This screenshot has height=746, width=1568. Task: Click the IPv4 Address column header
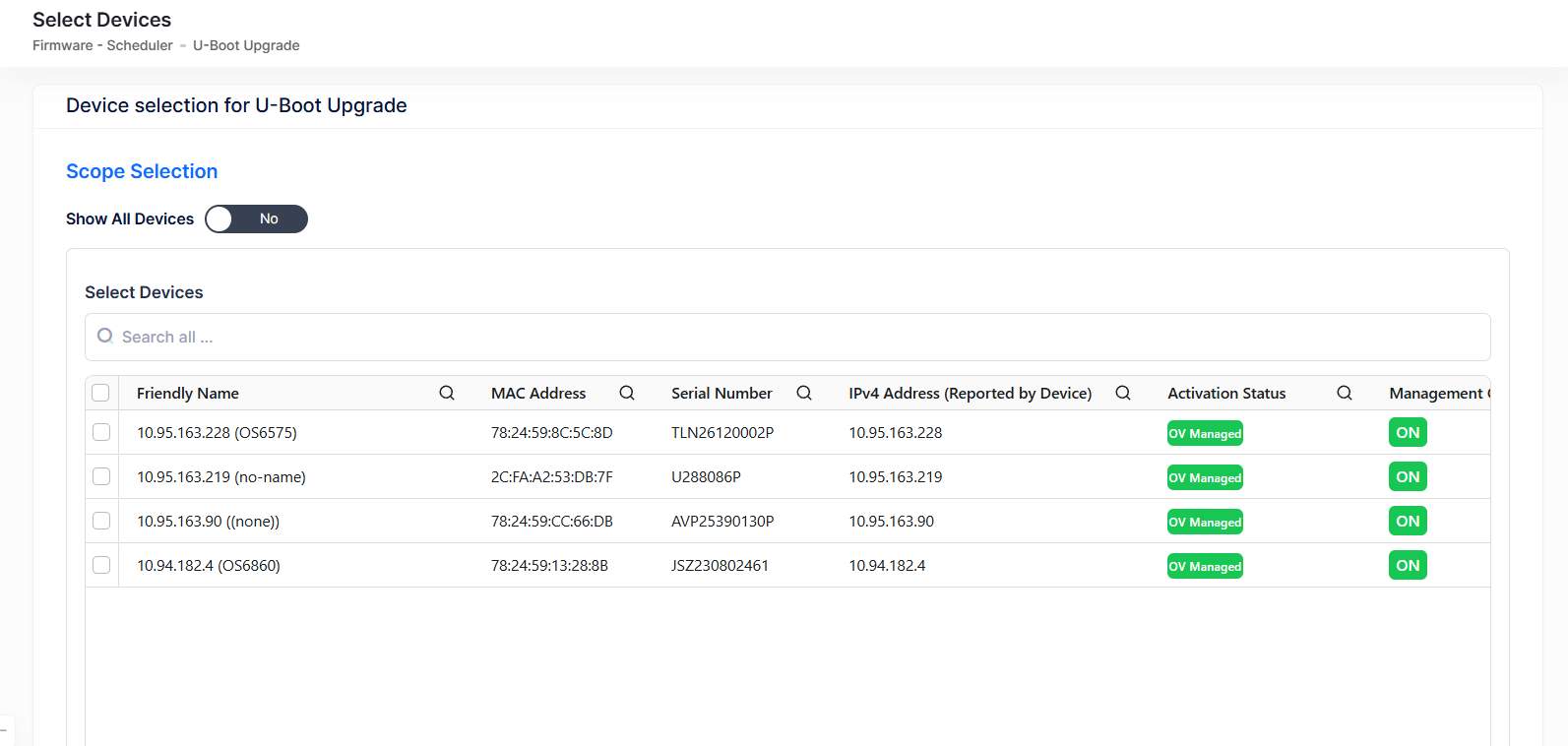pyautogui.click(x=971, y=393)
